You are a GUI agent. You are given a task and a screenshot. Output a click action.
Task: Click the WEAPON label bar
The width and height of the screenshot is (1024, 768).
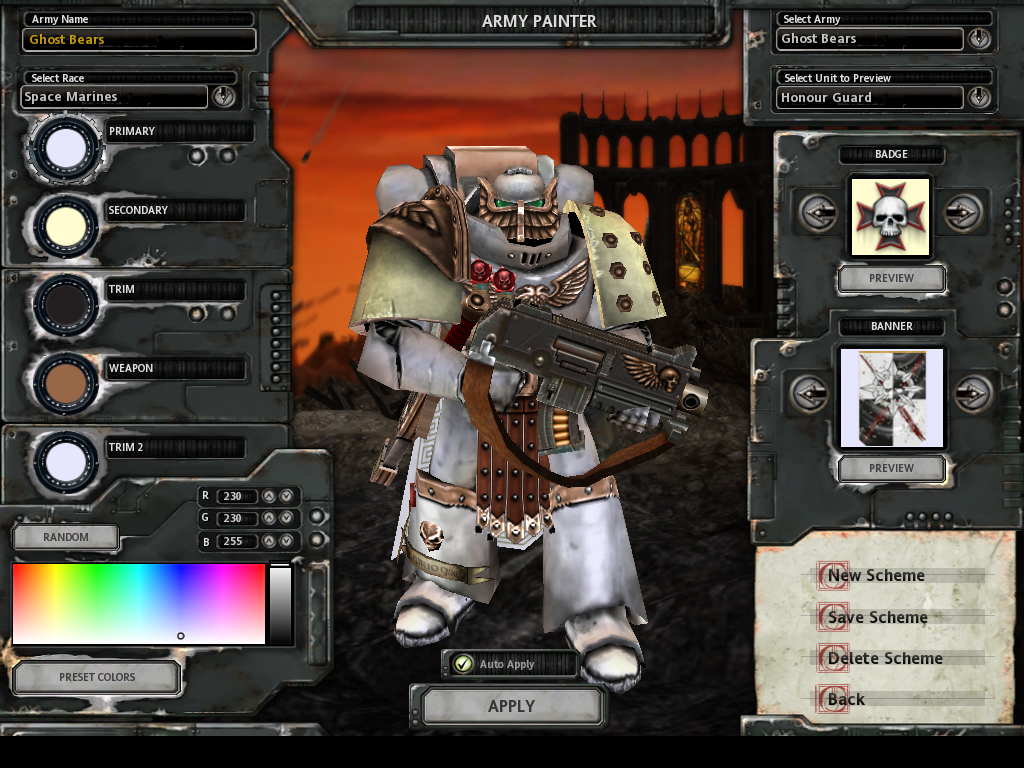click(x=176, y=368)
